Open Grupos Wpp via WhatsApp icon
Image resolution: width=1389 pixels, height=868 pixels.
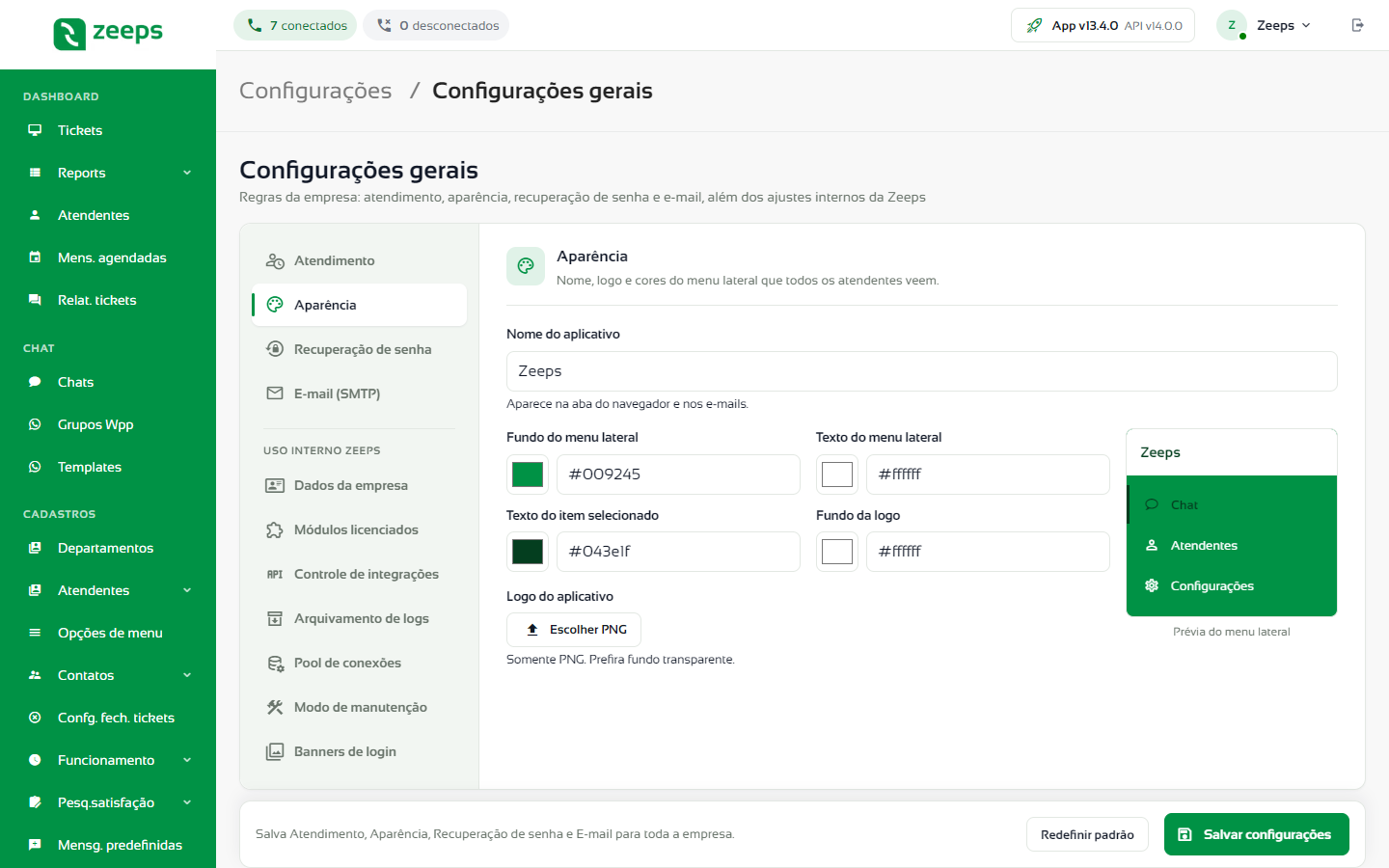pos(35,424)
